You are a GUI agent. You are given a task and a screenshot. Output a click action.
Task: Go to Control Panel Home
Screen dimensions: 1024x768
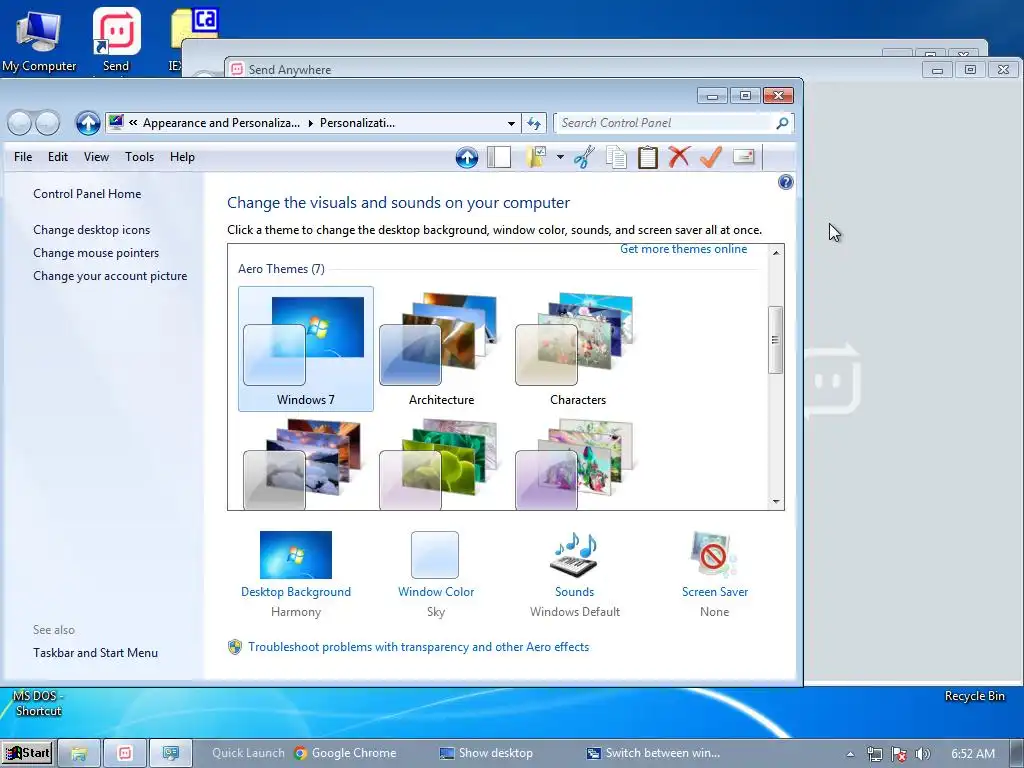(87, 194)
